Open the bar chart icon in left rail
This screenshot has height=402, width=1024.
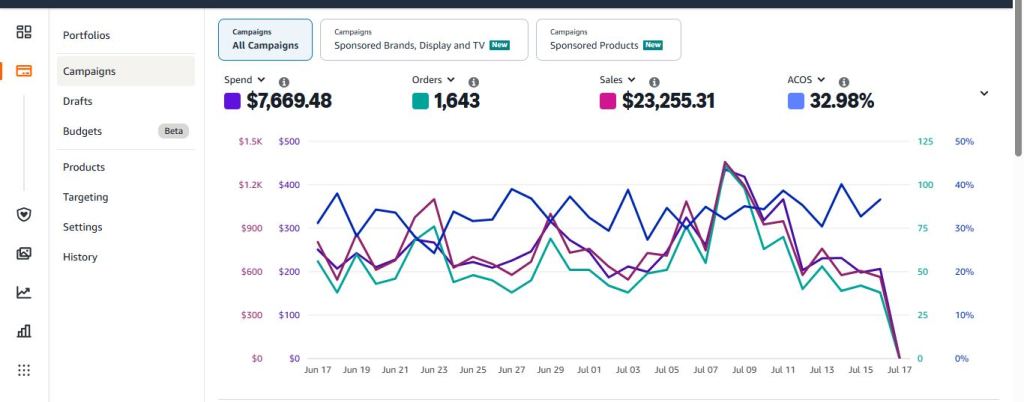pyautogui.click(x=24, y=331)
